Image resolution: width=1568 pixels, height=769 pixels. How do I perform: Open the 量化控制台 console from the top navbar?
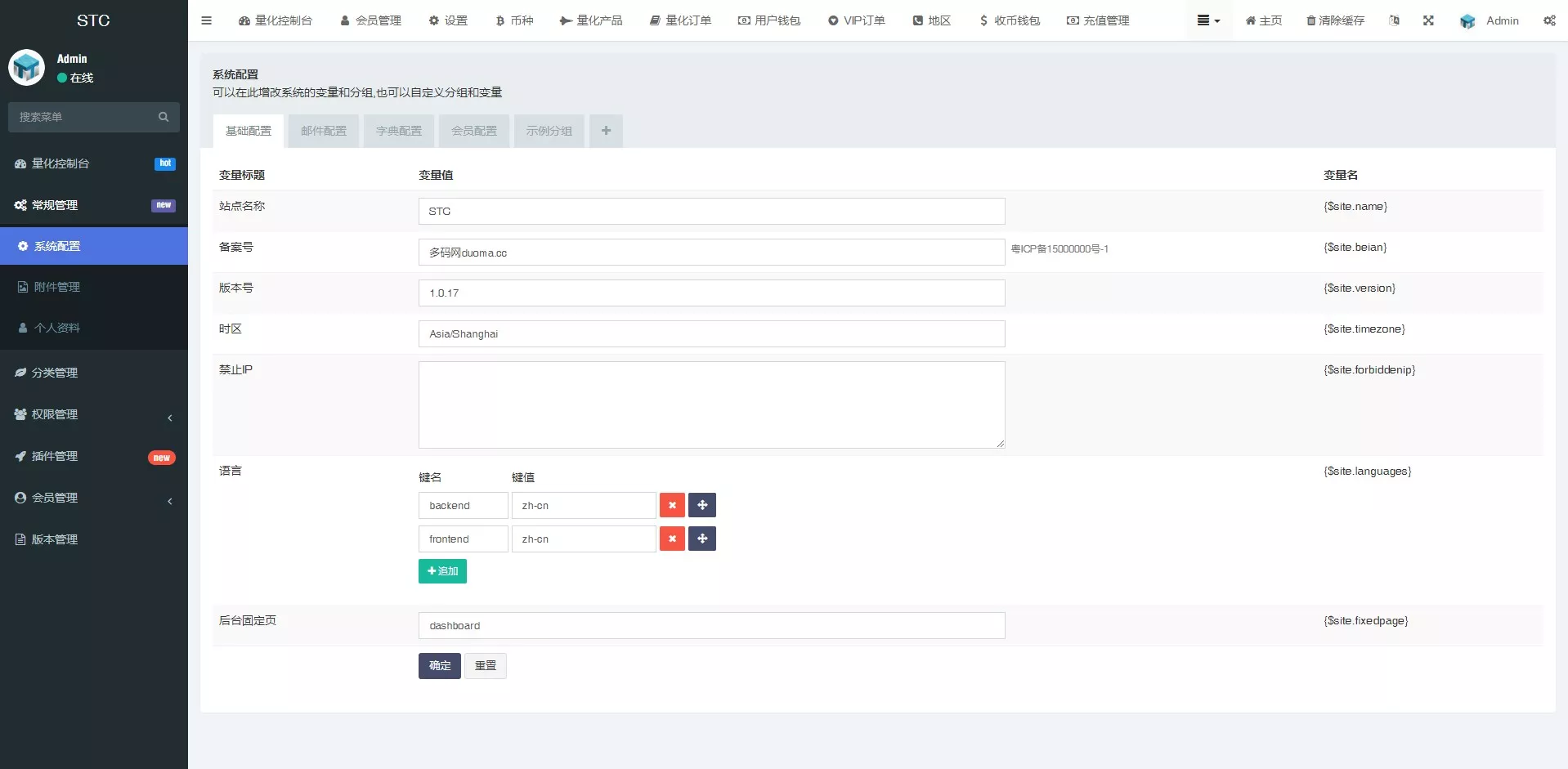pyautogui.click(x=276, y=20)
